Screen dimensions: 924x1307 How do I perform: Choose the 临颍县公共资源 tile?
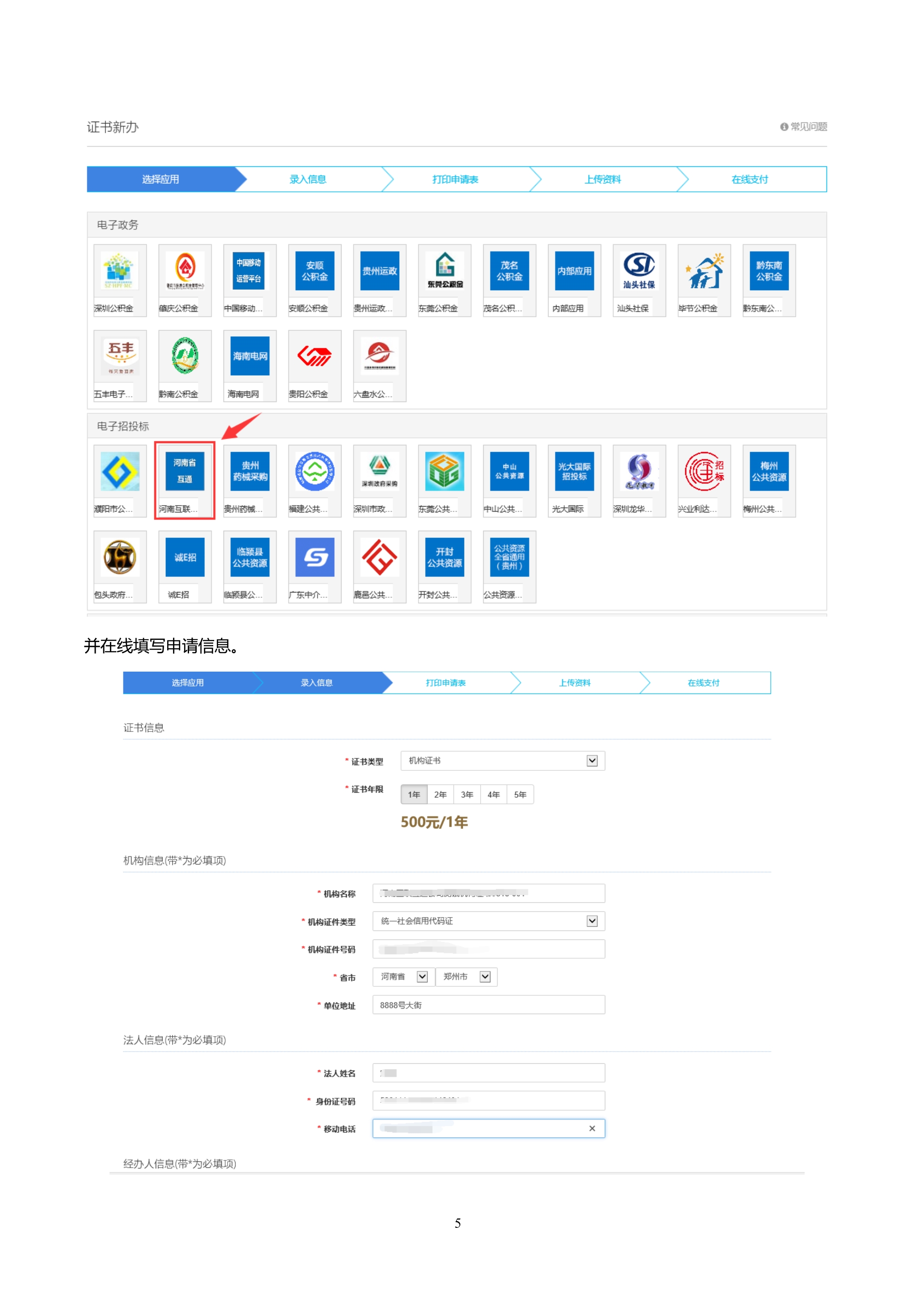pyautogui.click(x=250, y=567)
